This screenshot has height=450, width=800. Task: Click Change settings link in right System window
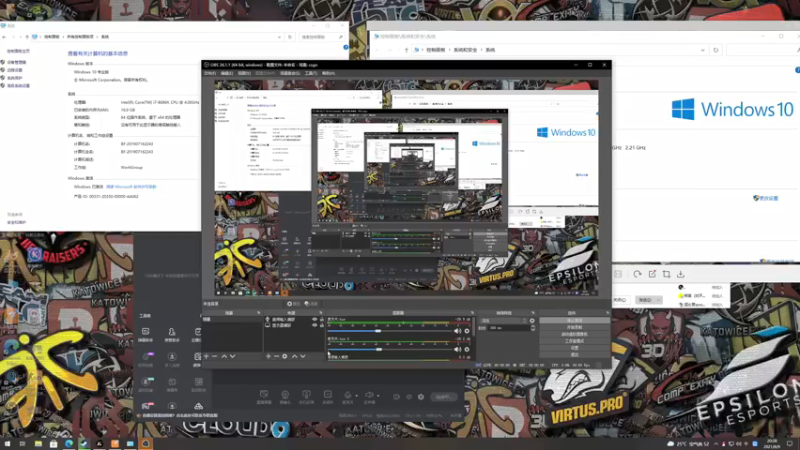[x=768, y=198]
